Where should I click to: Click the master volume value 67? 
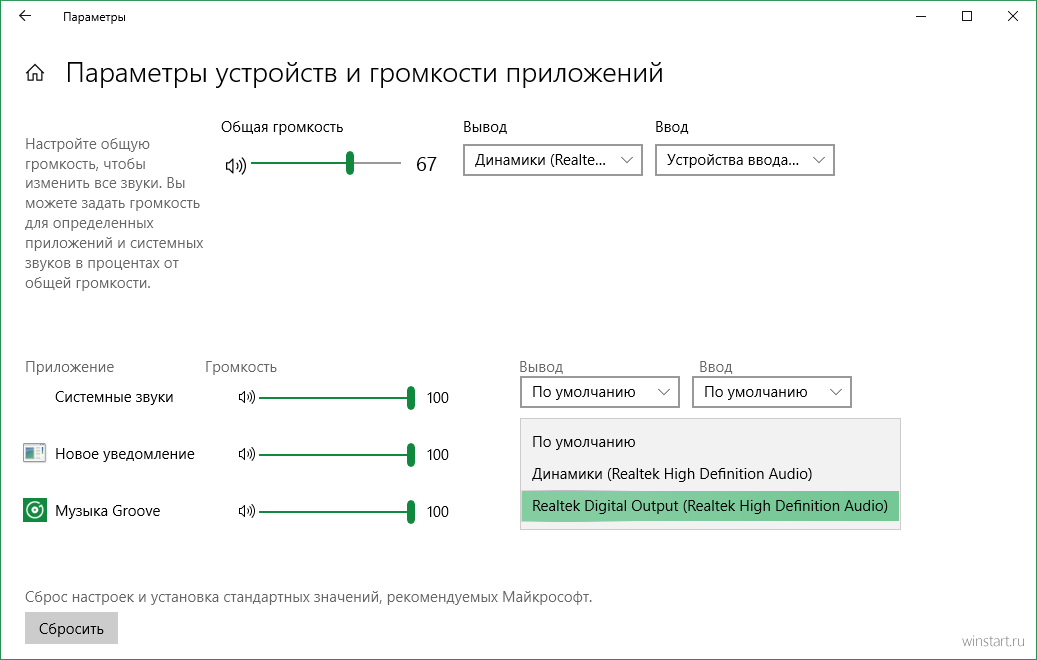point(427,164)
